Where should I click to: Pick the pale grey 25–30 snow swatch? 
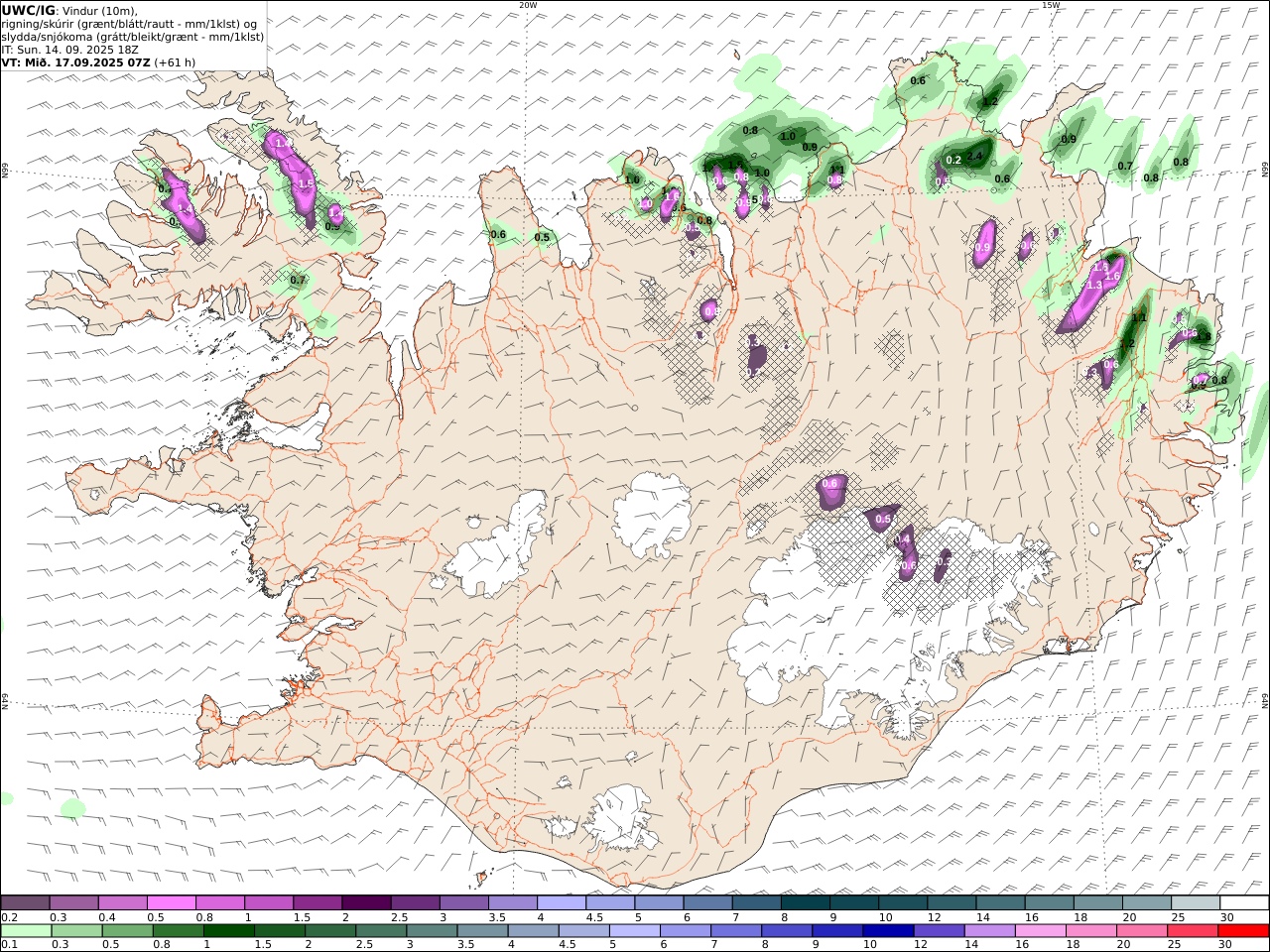pos(1195,902)
